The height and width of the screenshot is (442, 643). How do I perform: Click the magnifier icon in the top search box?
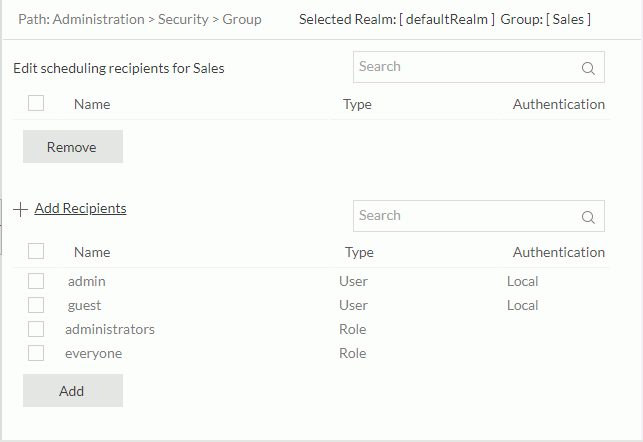(588, 69)
